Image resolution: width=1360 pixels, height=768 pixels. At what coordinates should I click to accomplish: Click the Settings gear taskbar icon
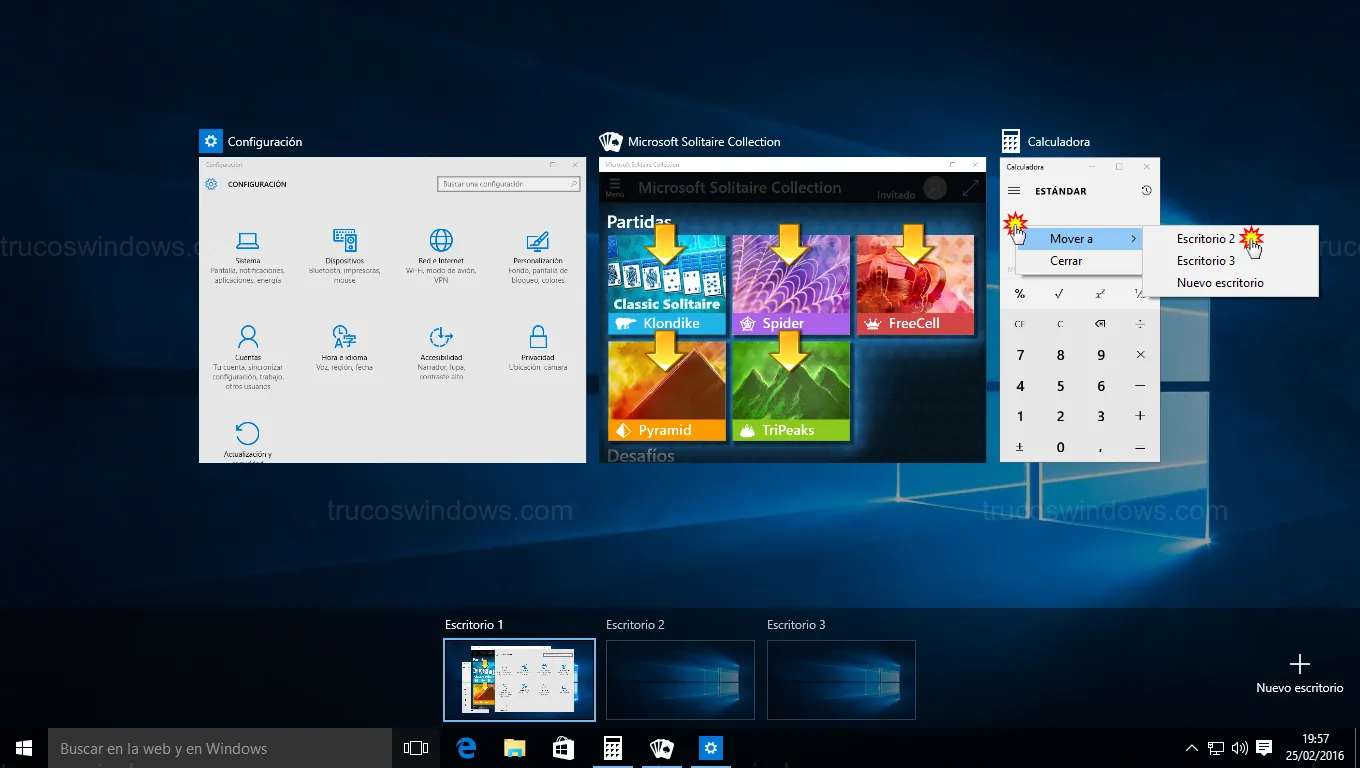click(x=710, y=748)
